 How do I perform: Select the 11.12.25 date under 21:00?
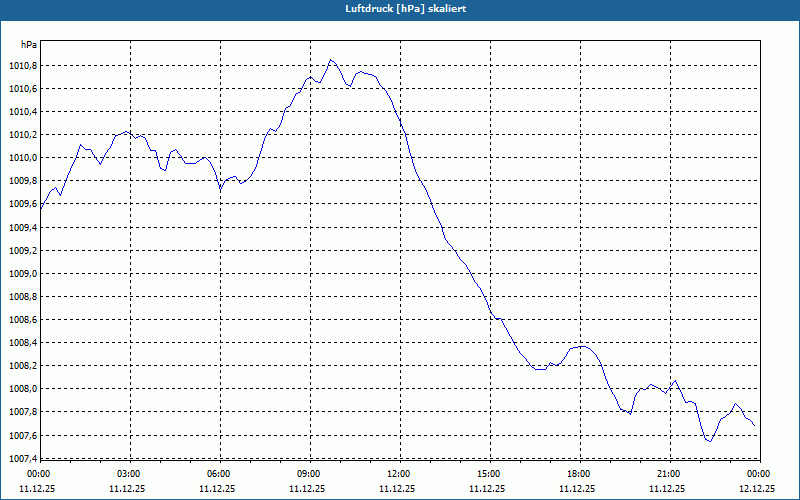coord(667,488)
